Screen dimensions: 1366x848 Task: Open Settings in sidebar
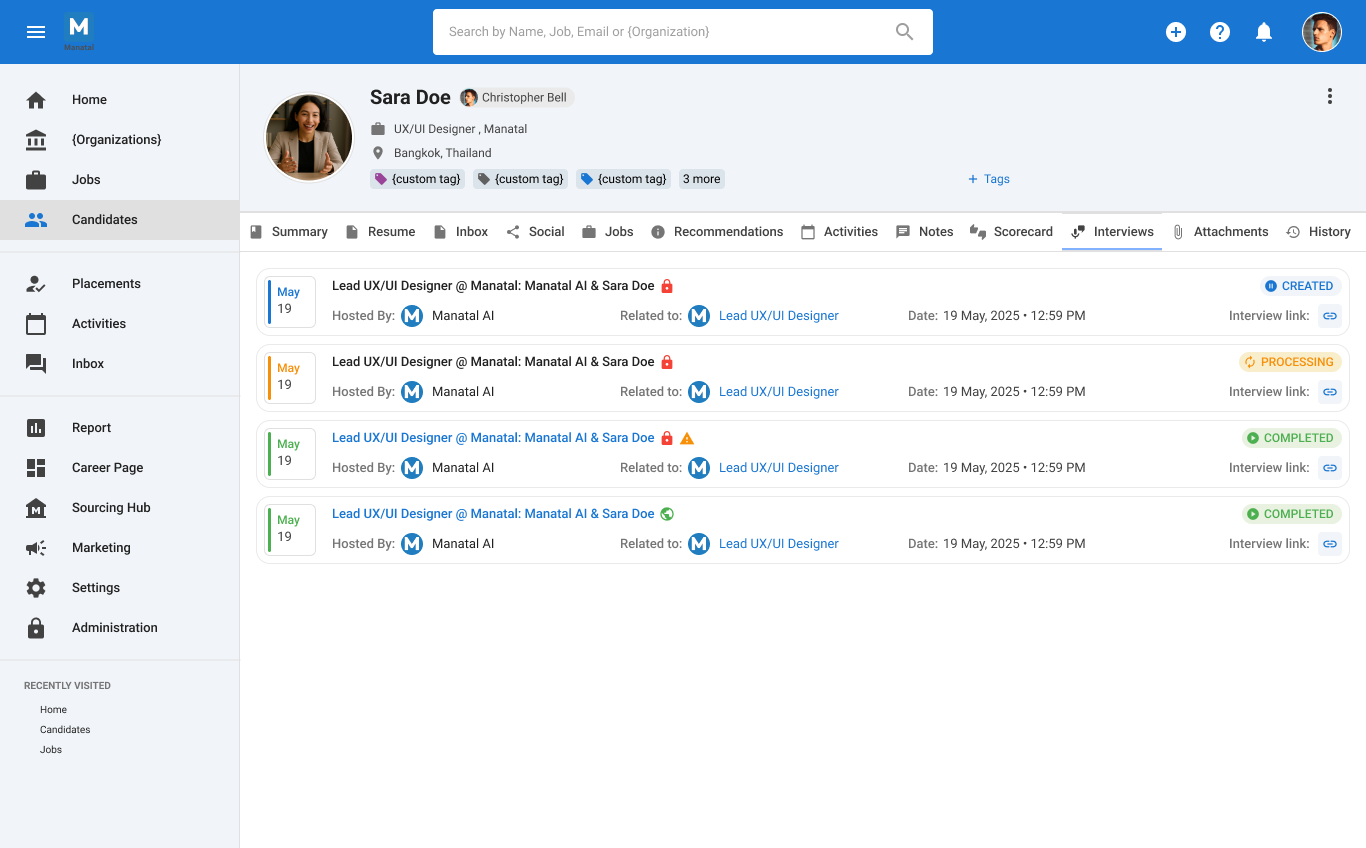(x=120, y=588)
